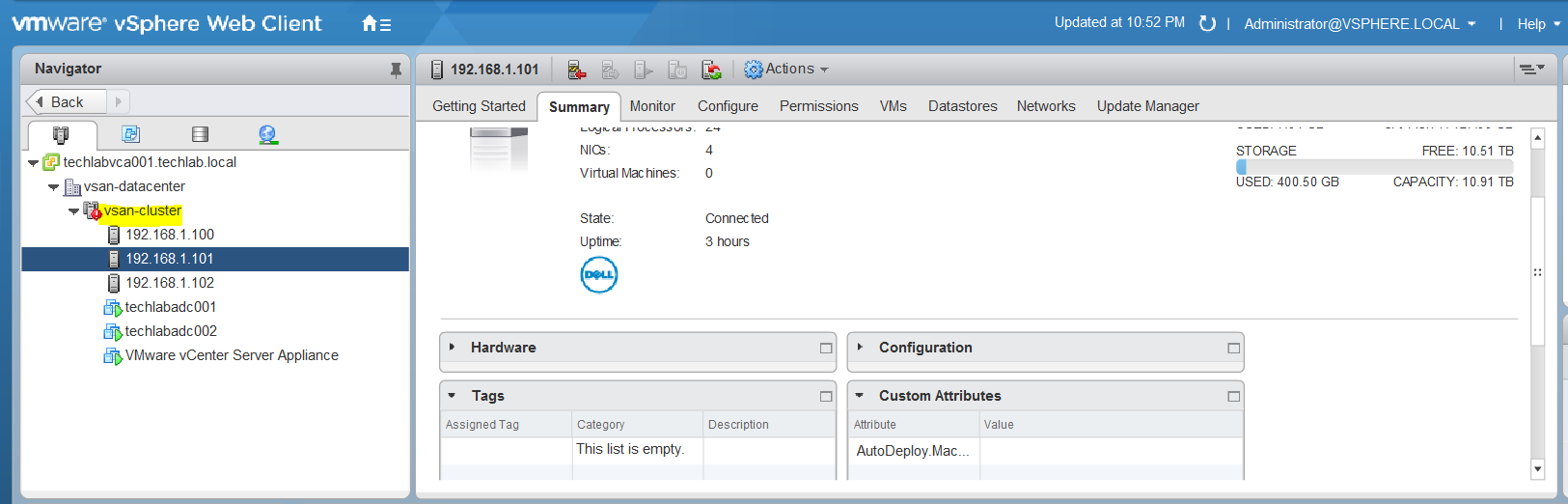
Task: Collapse the Custom Attributes panel
Action: 860,396
